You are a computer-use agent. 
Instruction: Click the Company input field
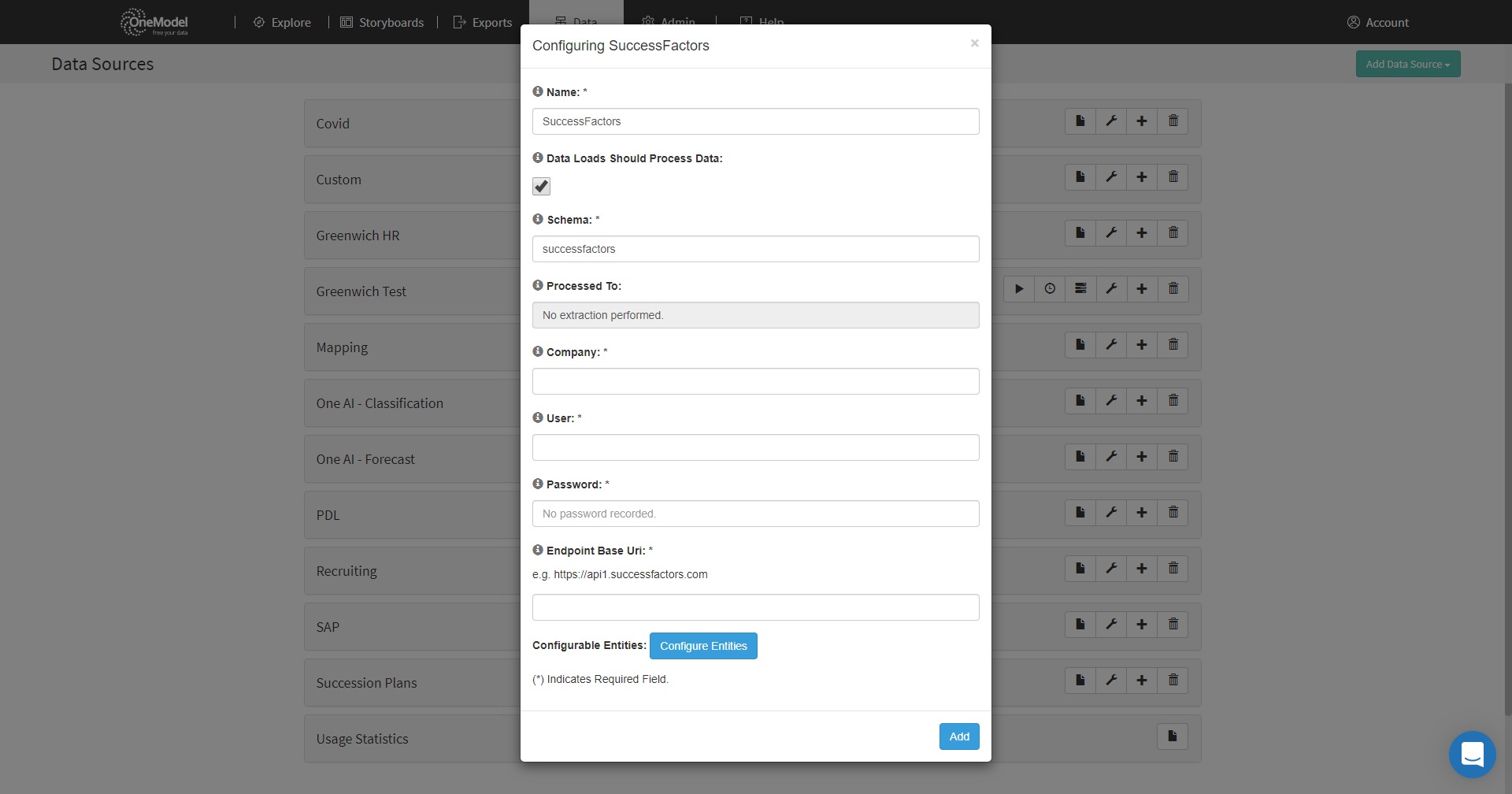[756, 381]
